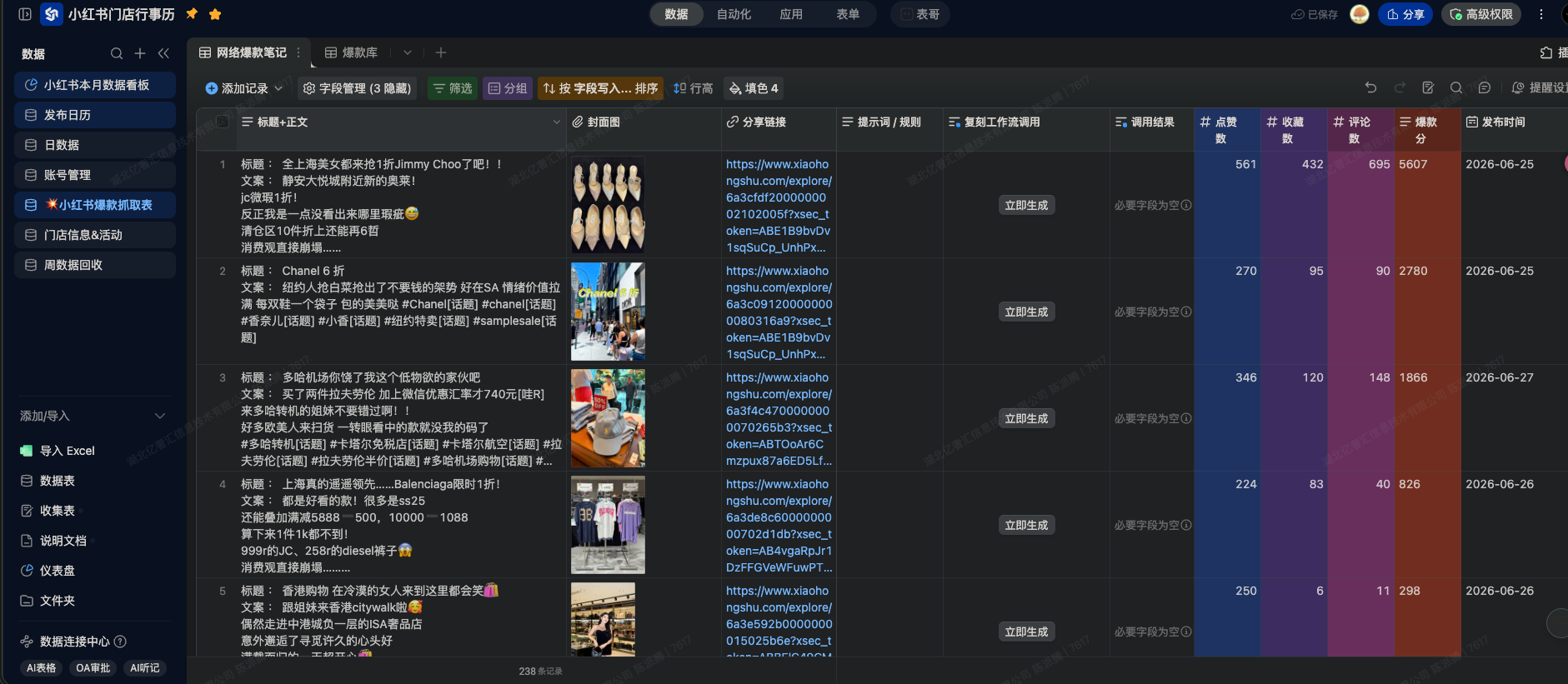Open the 评论数 column header menu
This screenshot has width=1568, height=684.
pyautogui.click(x=1360, y=130)
